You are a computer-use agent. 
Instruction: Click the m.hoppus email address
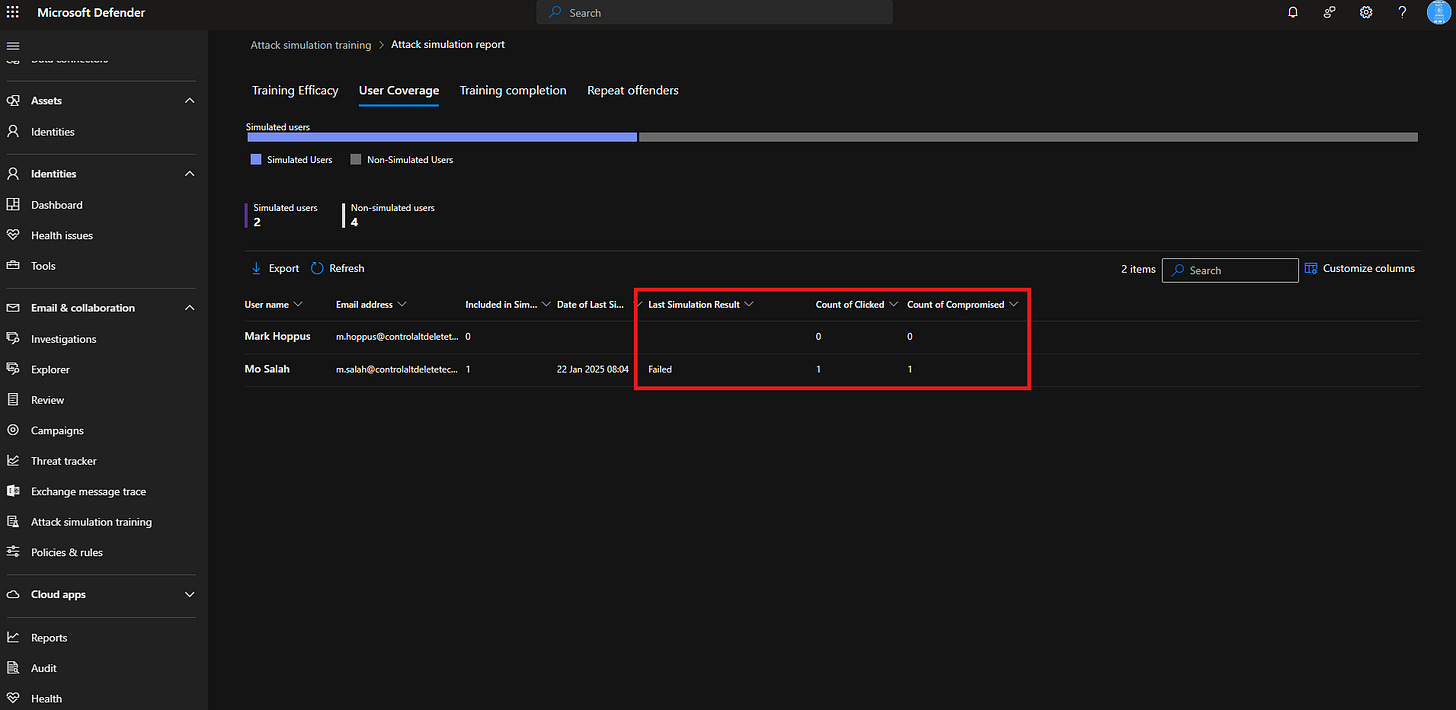pos(397,337)
